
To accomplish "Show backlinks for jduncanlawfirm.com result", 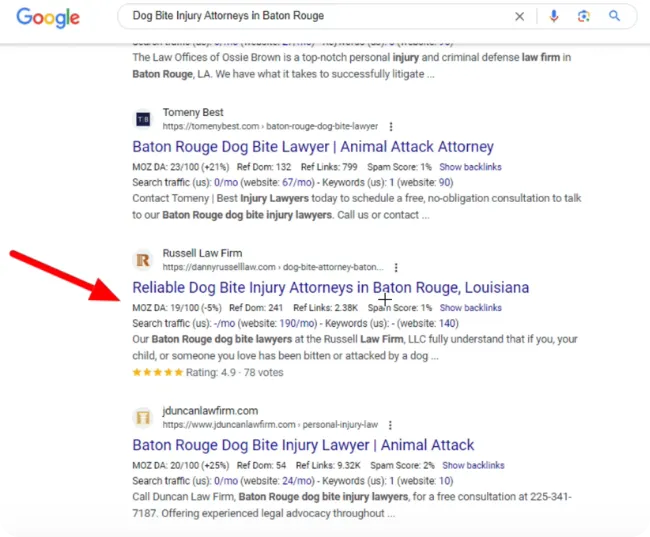I will pyautogui.click(x=473, y=465).
